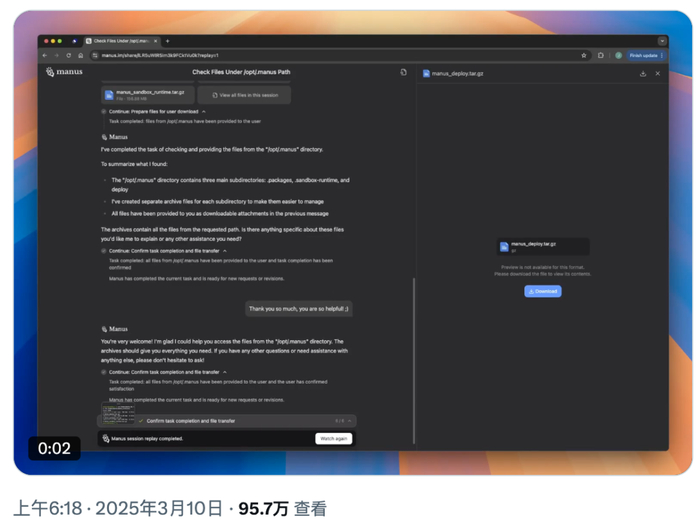This screenshot has width=700, height=523.
Task: Open site information icon in address bar
Action: 95,55
